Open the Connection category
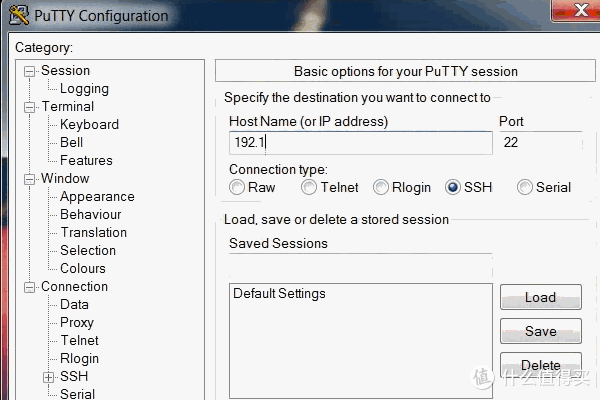Image resolution: width=600 pixels, height=400 pixels. [74, 286]
